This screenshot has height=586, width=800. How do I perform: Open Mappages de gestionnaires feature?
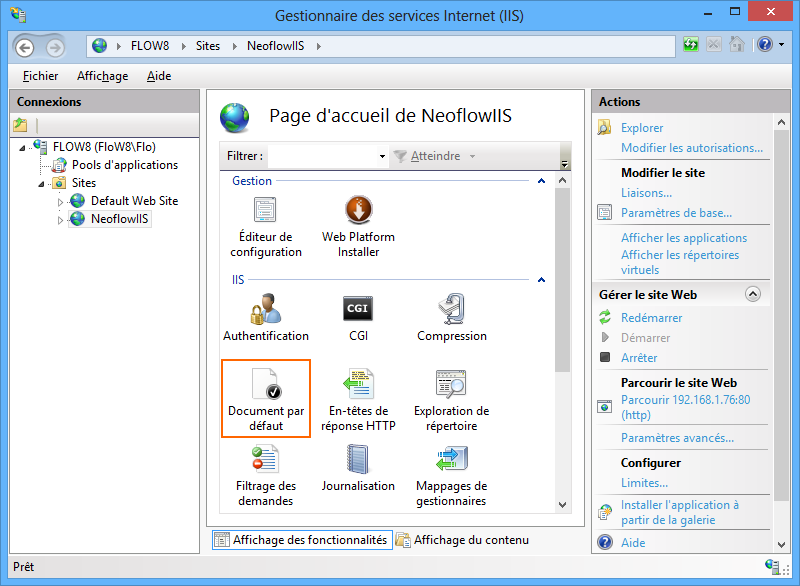[451, 475]
